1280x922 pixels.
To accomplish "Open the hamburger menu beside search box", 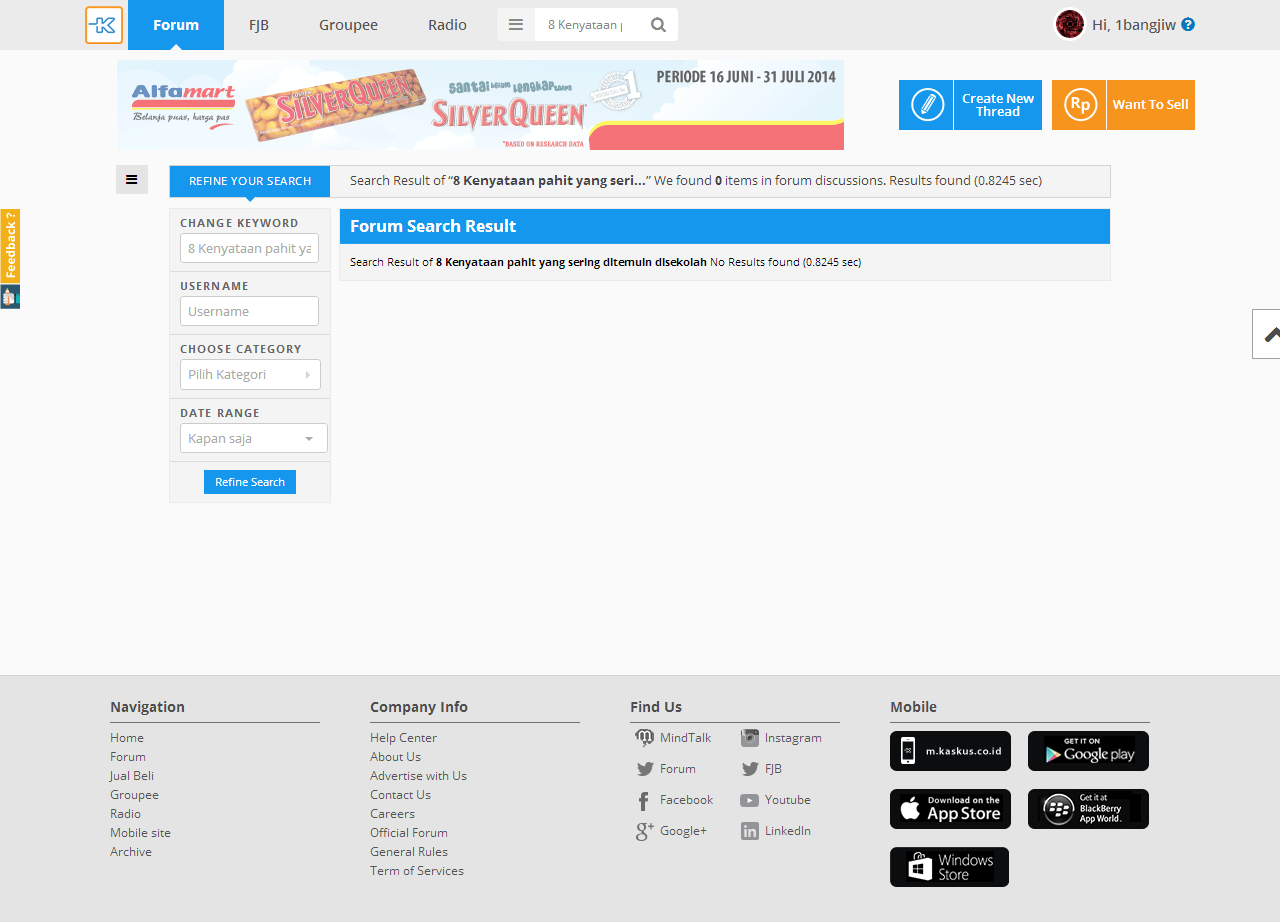I will click(516, 25).
